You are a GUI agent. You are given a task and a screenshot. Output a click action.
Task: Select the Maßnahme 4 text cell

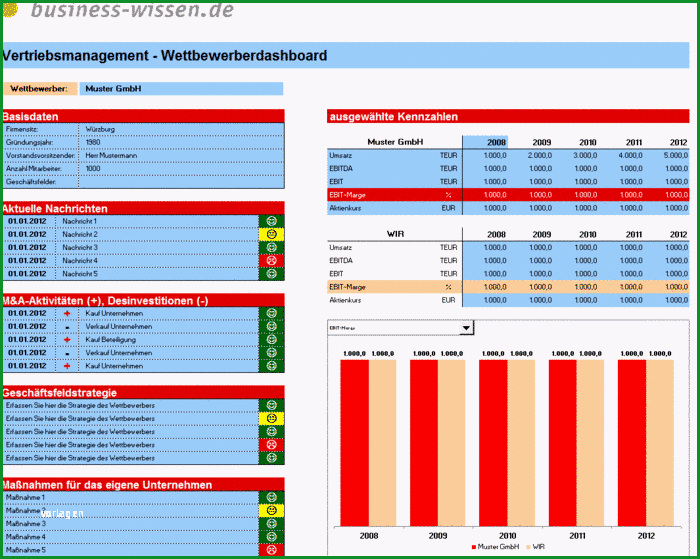pyautogui.click(x=130, y=537)
